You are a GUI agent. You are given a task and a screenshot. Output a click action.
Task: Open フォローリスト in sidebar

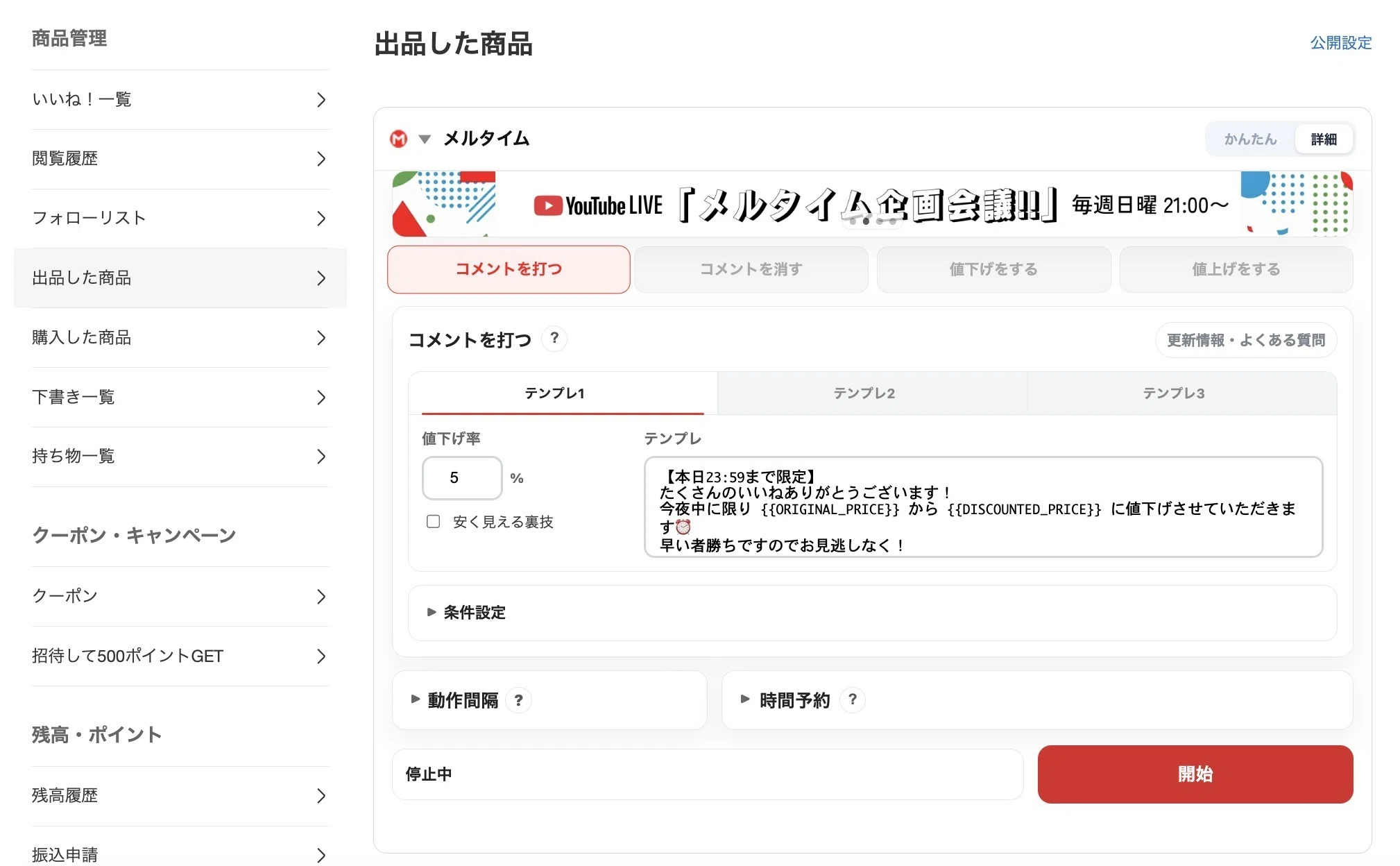click(x=180, y=219)
